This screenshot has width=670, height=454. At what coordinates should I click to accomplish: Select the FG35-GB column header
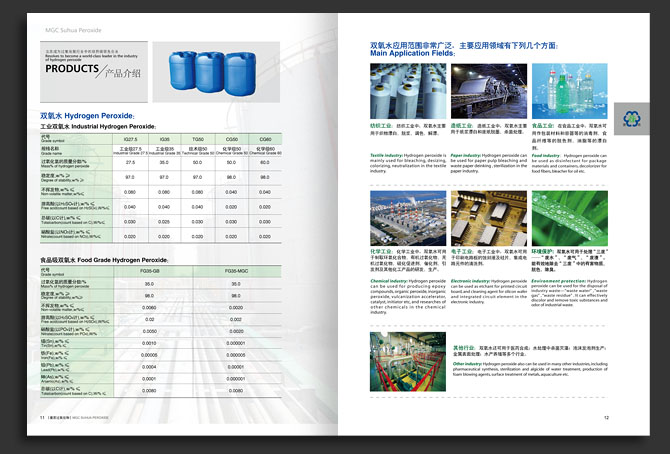pos(149,271)
